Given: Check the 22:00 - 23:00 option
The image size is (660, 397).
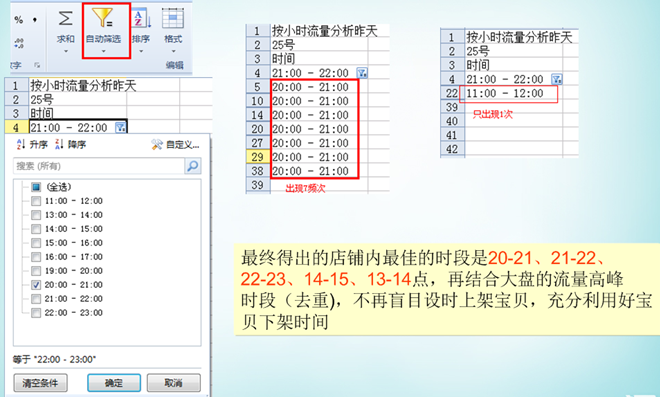Looking at the screenshot, I should pos(36,313).
